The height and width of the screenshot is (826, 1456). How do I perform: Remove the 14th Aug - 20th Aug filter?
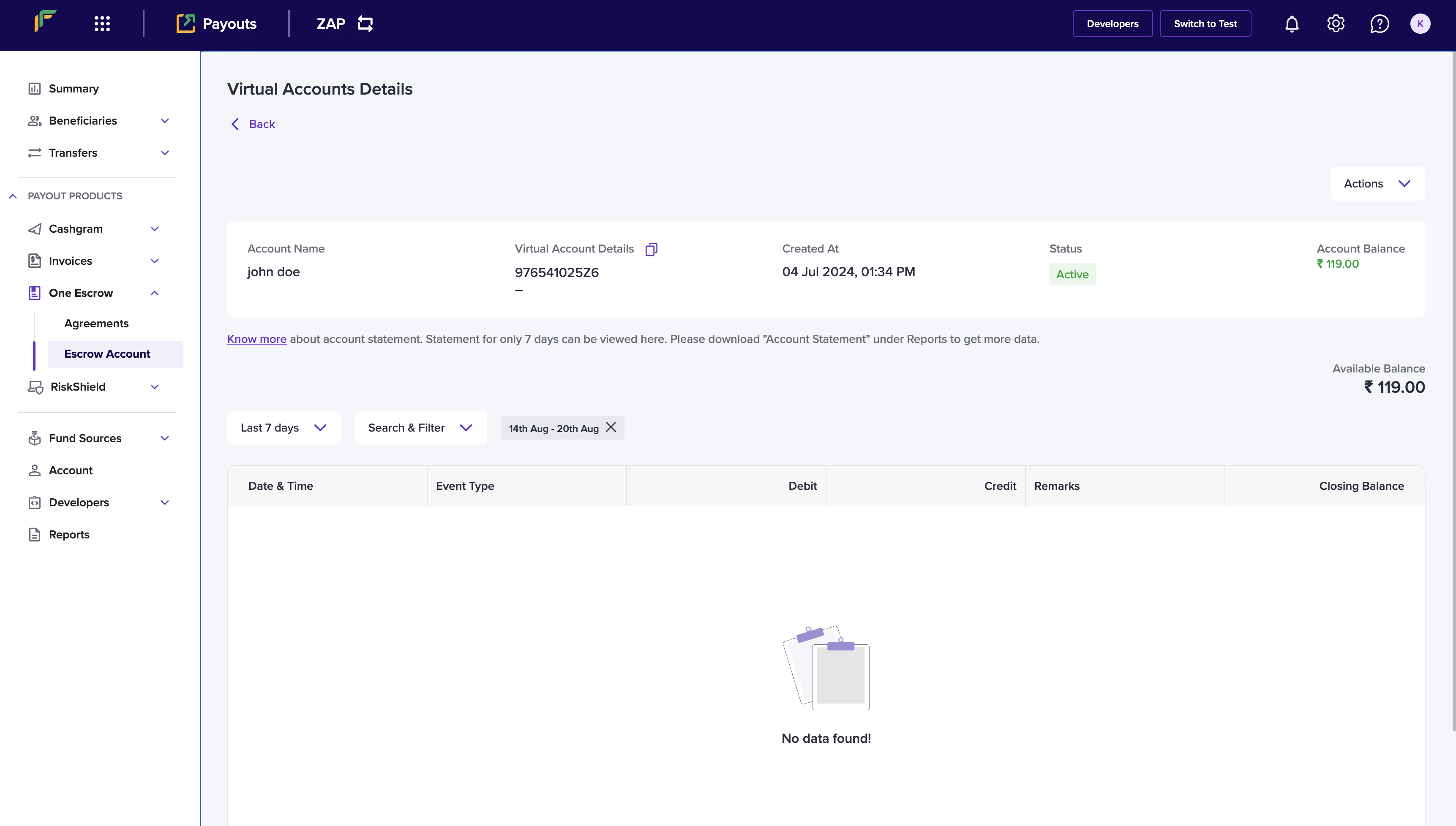pyautogui.click(x=611, y=427)
